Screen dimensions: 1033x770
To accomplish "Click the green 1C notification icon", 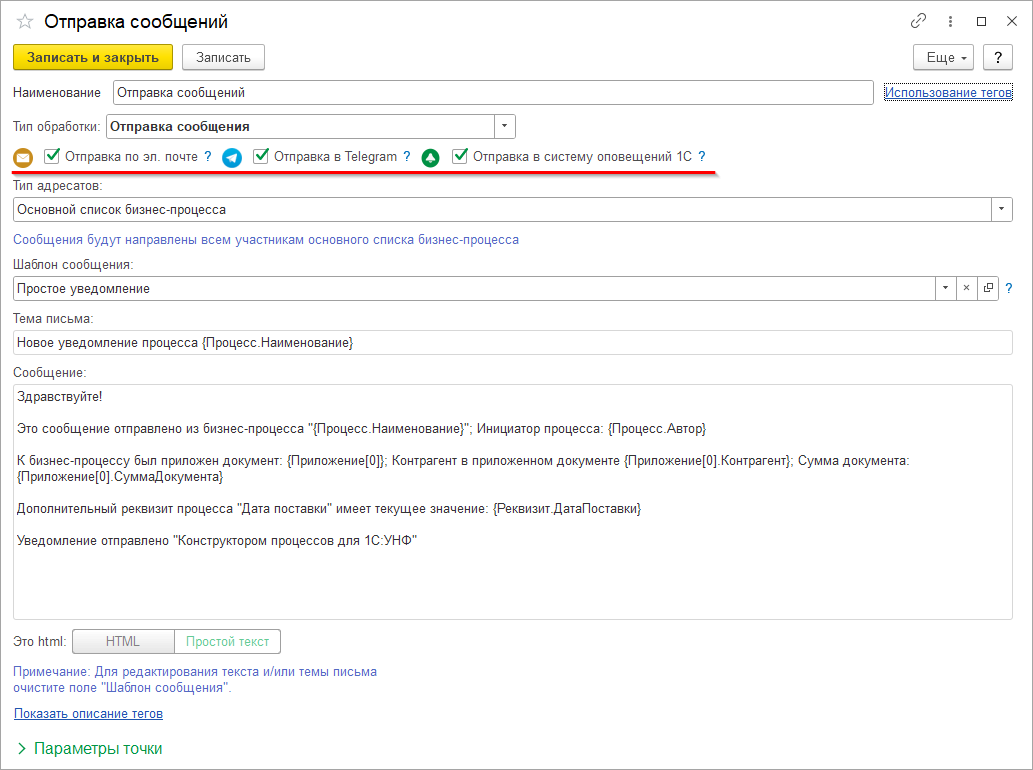I will pyautogui.click(x=431, y=158).
